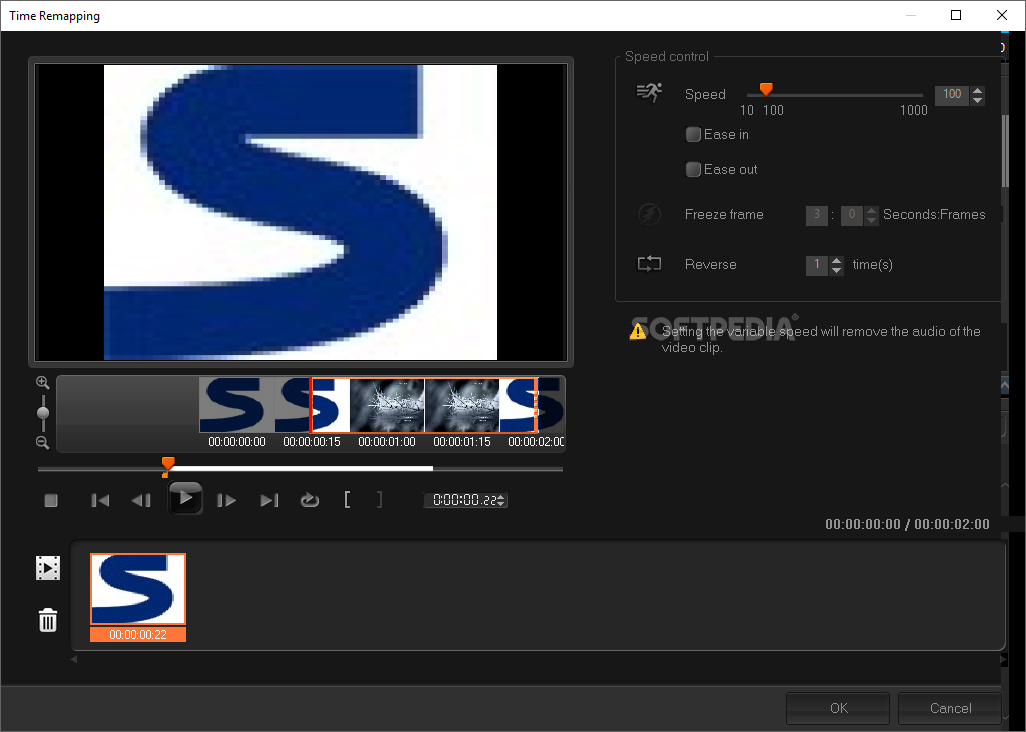Click the Cancel button
1026x732 pixels.
pyautogui.click(x=950, y=708)
